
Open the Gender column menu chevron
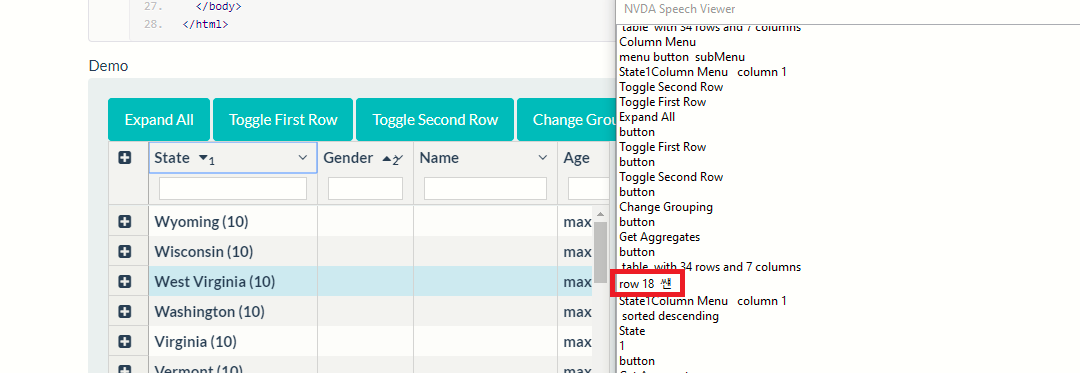[399, 159]
